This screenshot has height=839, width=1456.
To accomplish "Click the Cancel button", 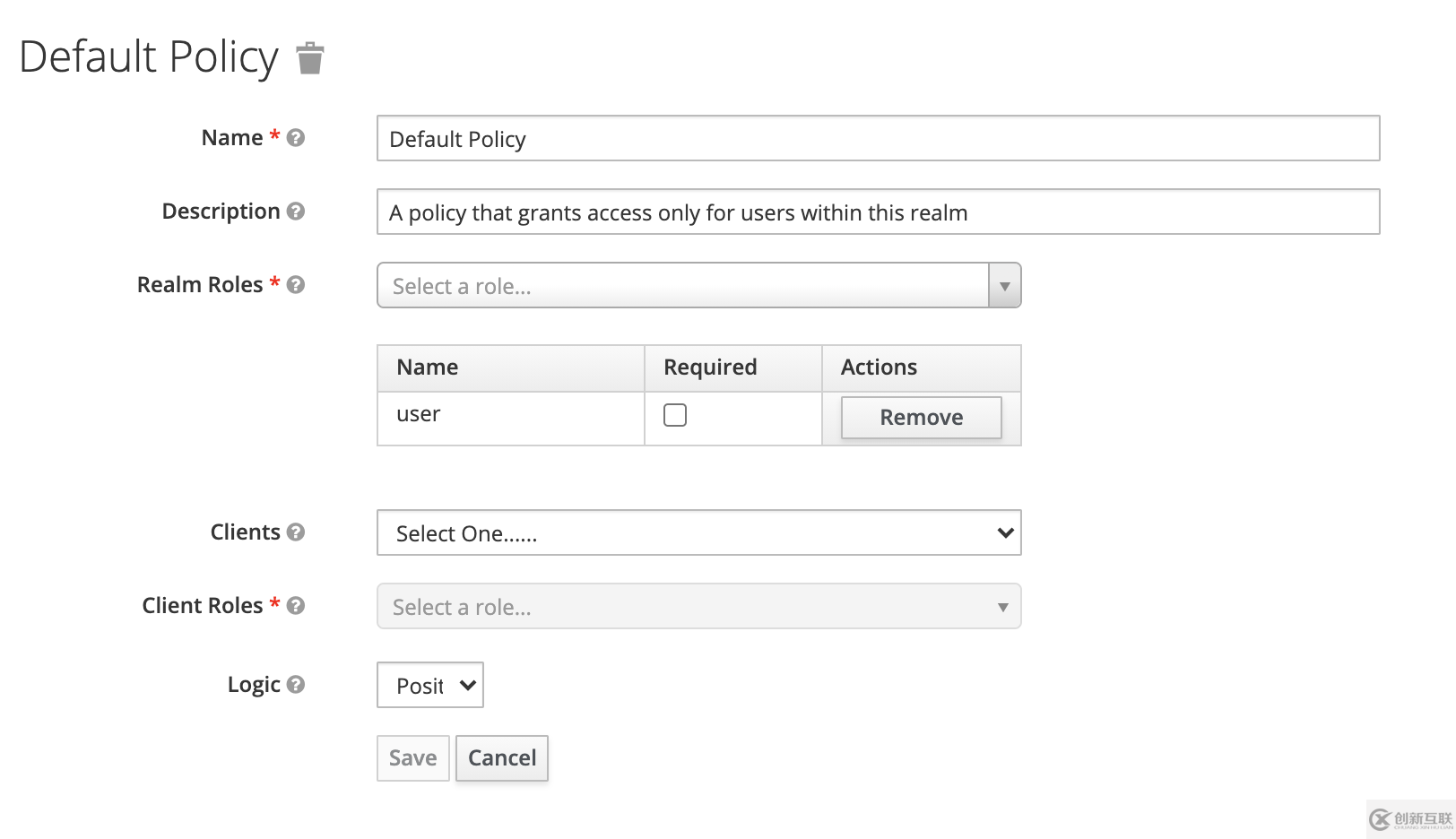I will coord(502,758).
